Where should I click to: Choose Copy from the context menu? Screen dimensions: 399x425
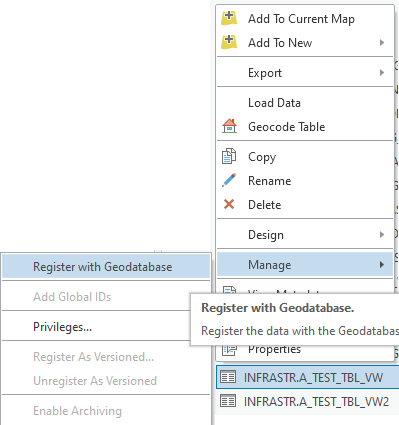coord(305,156)
